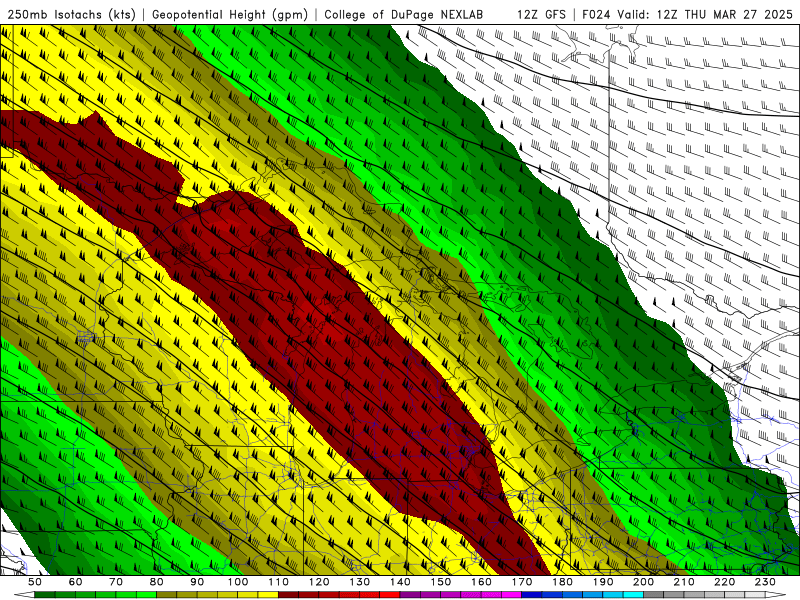Click the 150 scale number

point(441,582)
